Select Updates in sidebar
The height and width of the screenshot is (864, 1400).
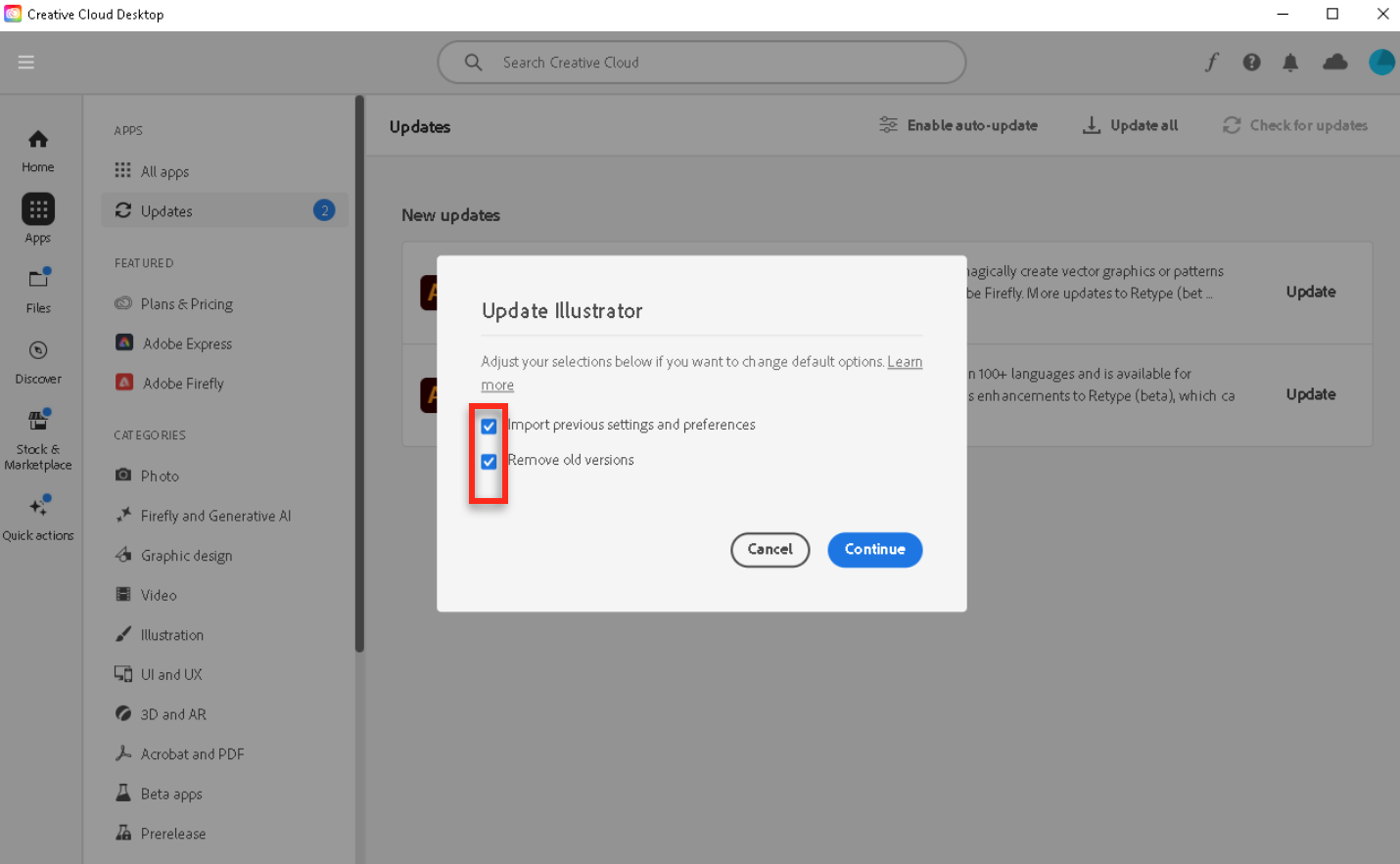pyautogui.click(x=225, y=210)
